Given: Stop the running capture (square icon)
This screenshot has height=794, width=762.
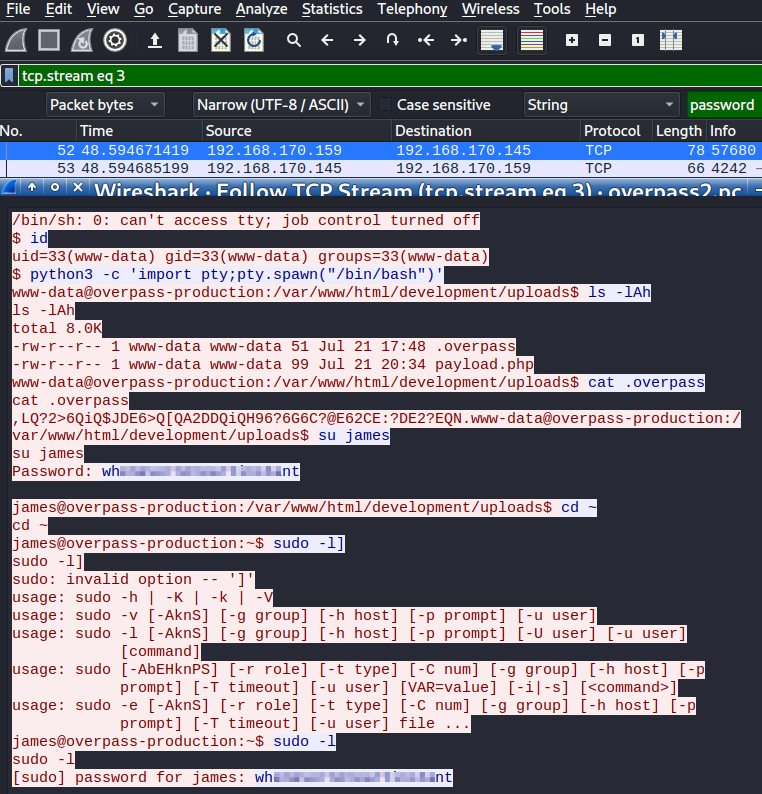Looking at the screenshot, I should [x=49, y=40].
